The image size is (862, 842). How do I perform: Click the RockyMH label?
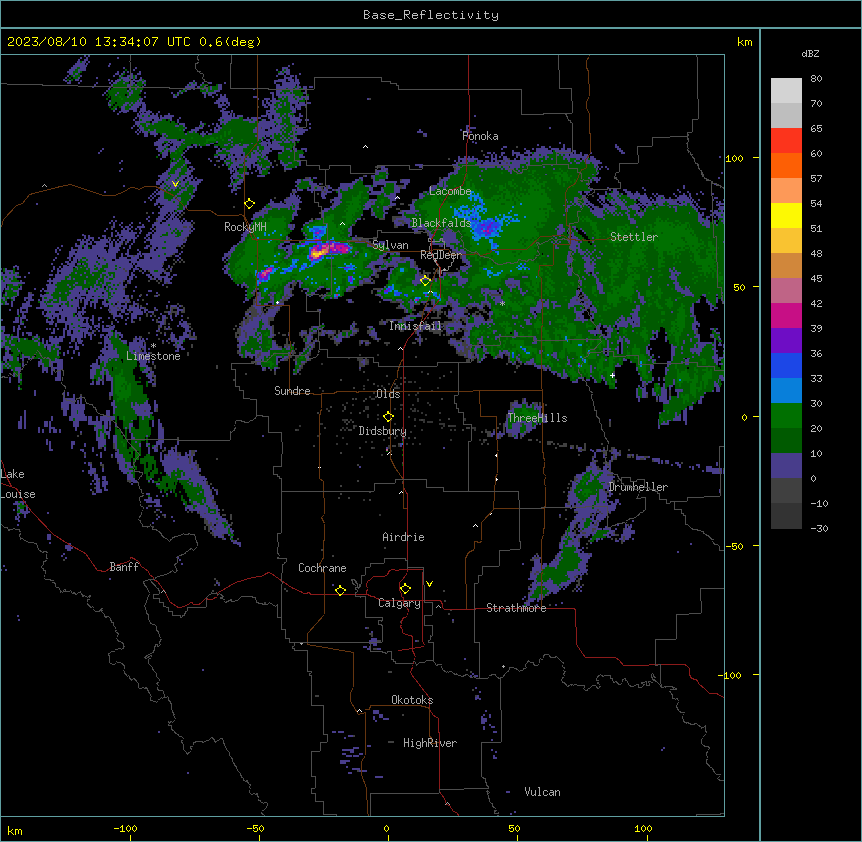(x=245, y=227)
